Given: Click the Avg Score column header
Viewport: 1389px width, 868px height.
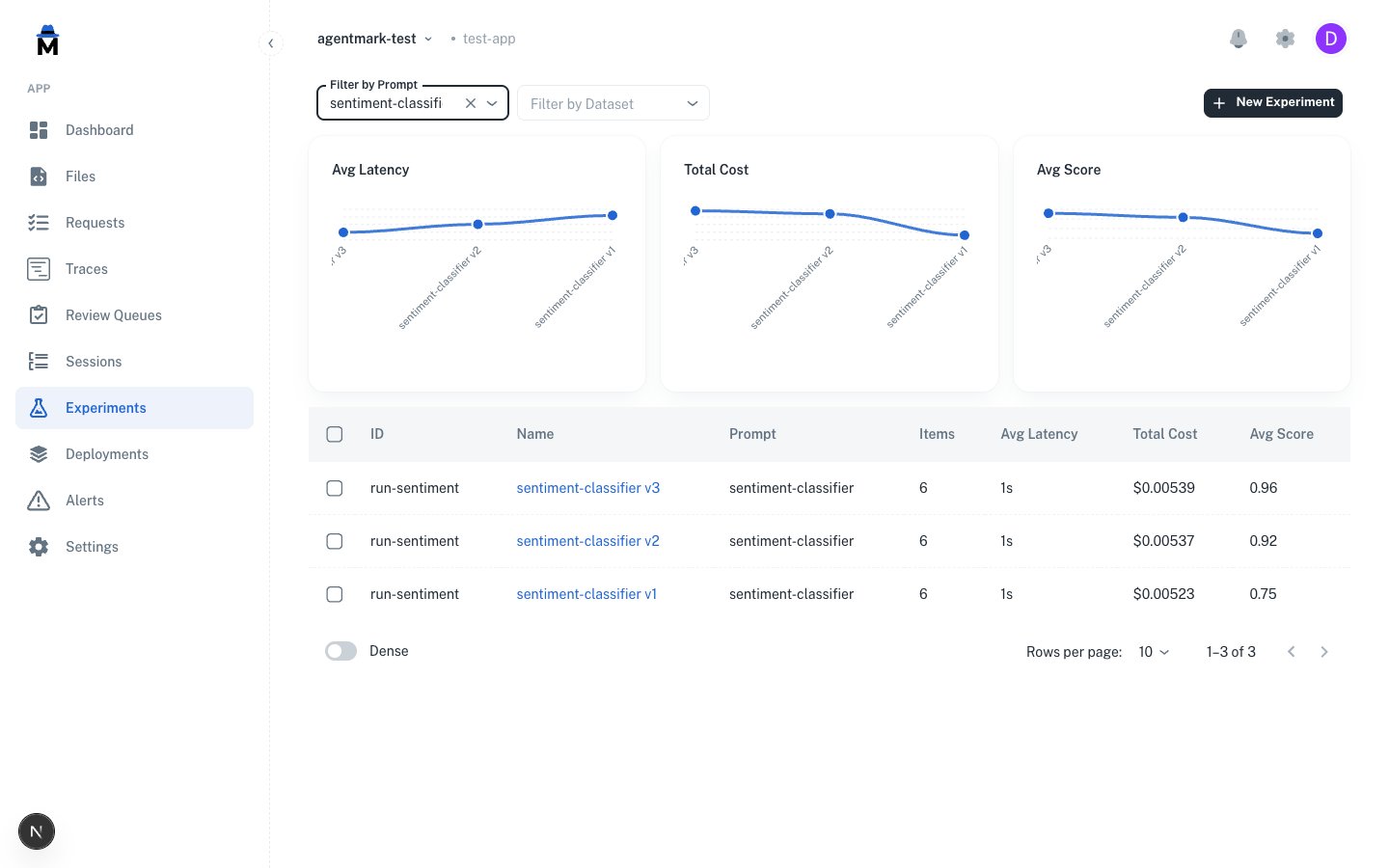Looking at the screenshot, I should click(x=1281, y=434).
